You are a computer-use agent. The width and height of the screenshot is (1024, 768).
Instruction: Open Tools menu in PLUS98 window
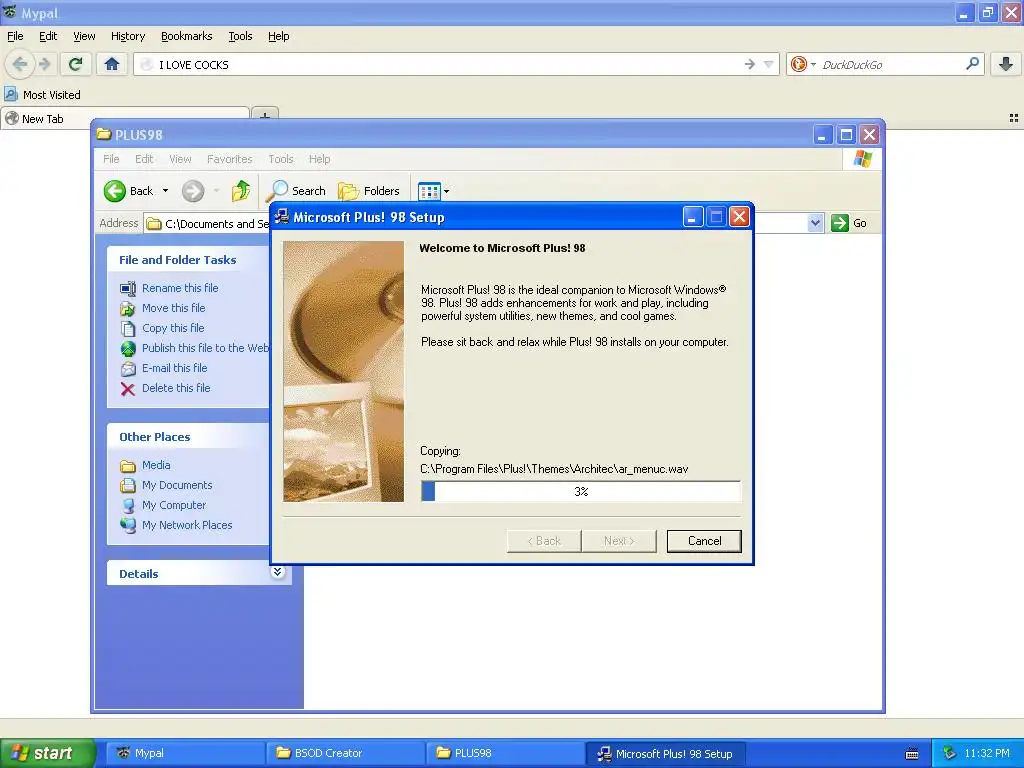click(x=281, y=159)
